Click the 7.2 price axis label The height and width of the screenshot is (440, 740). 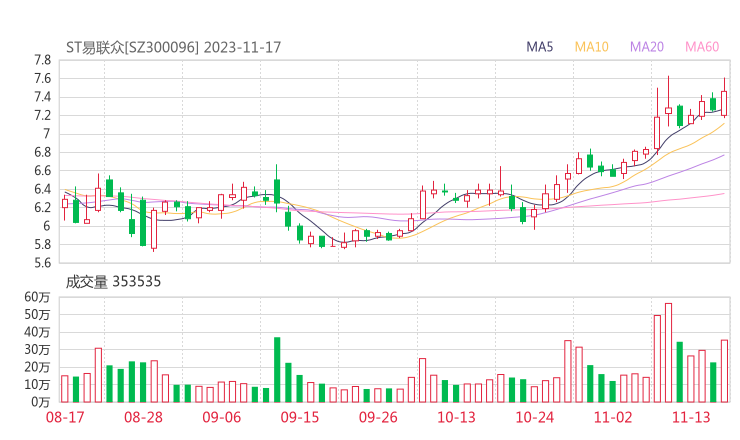coord(42,116)
